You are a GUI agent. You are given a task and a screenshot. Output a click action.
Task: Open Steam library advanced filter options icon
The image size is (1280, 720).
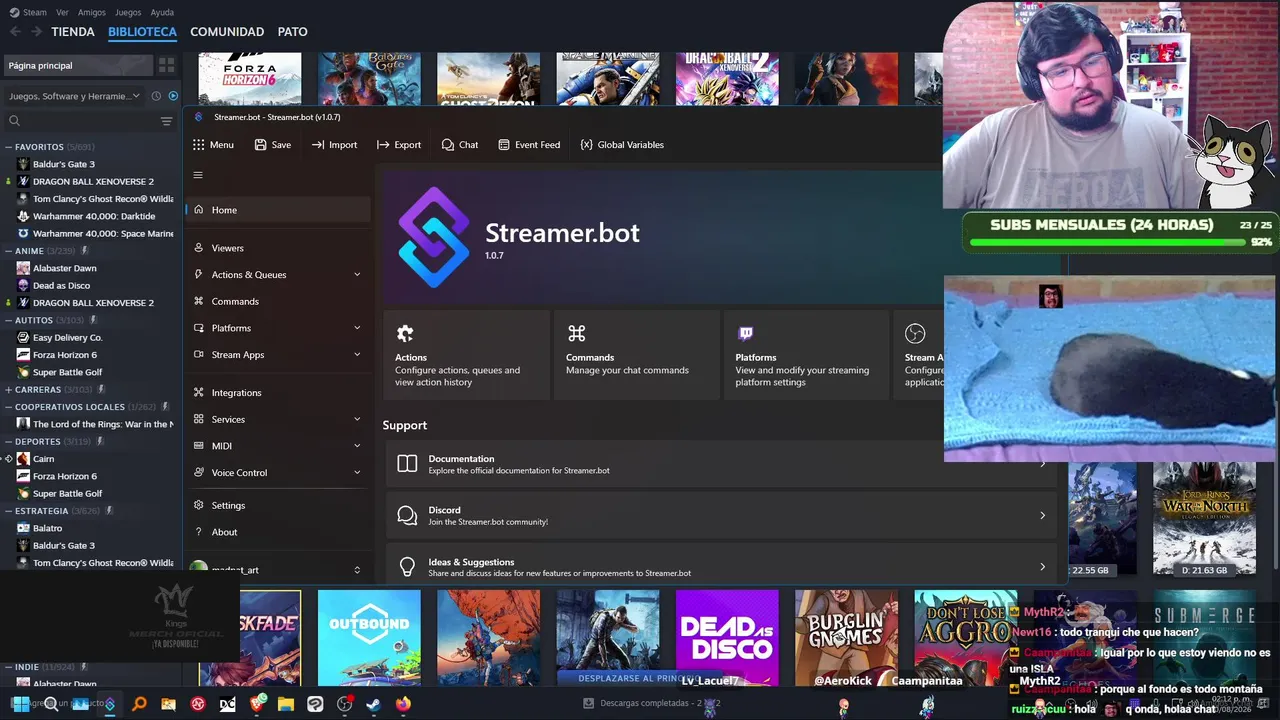tap(167, 121)
